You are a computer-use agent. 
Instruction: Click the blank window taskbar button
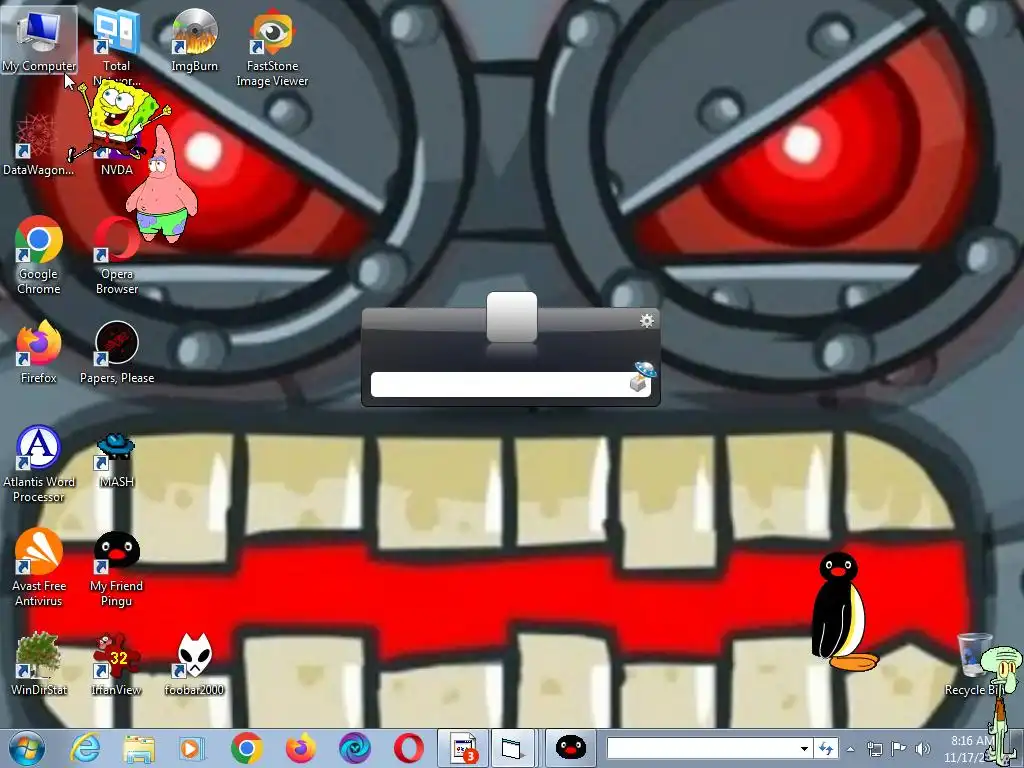(x=513, y=748)
